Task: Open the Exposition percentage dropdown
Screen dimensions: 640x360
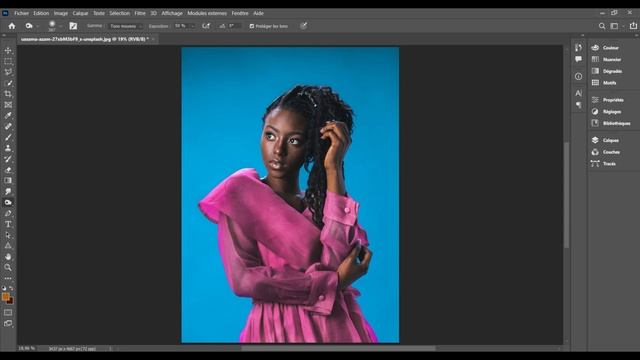Action: click(x=193, y=26)
